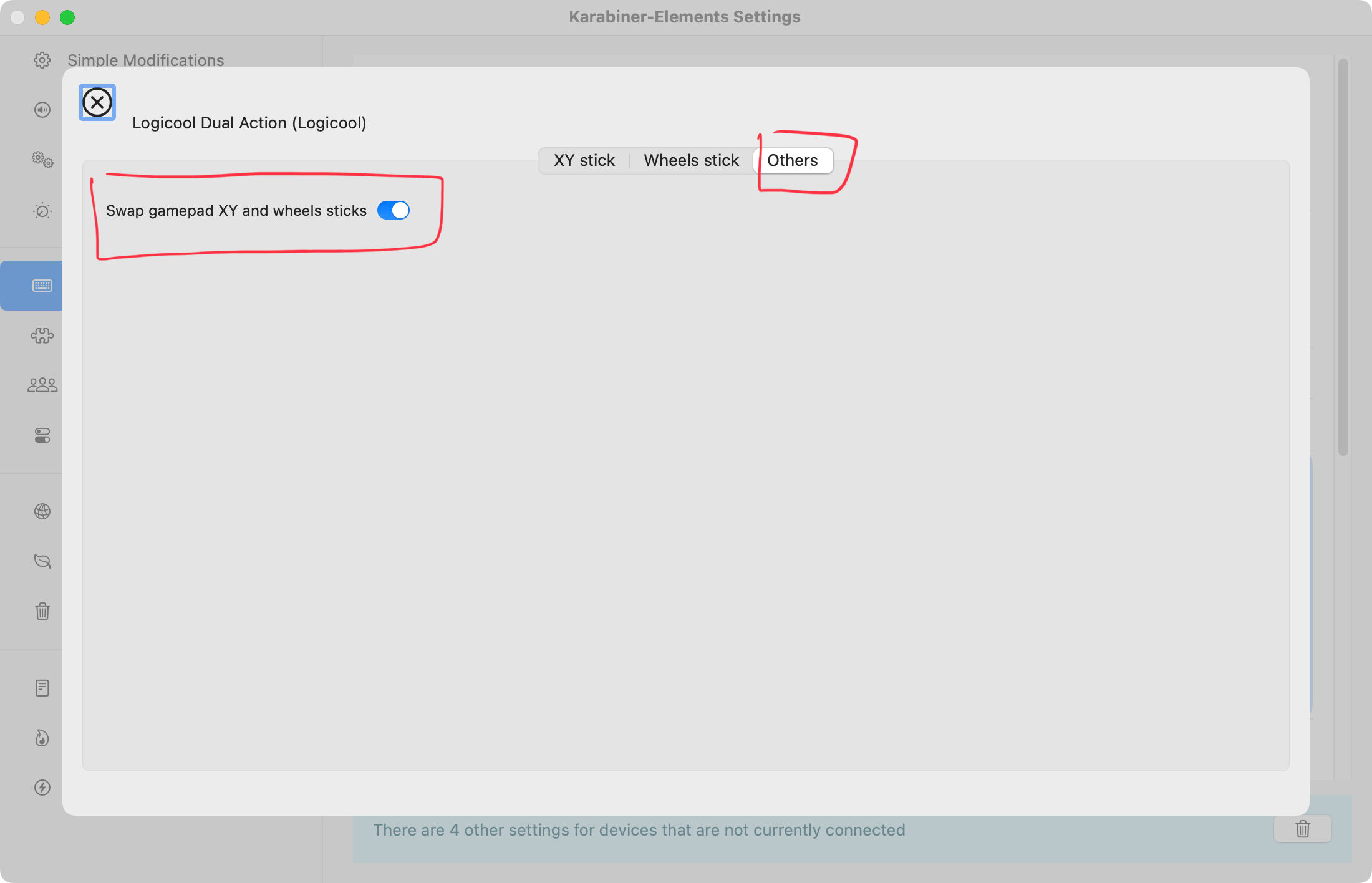
Task: Click the second sidebar gear/settings icon
Action: tap(42, 159)
